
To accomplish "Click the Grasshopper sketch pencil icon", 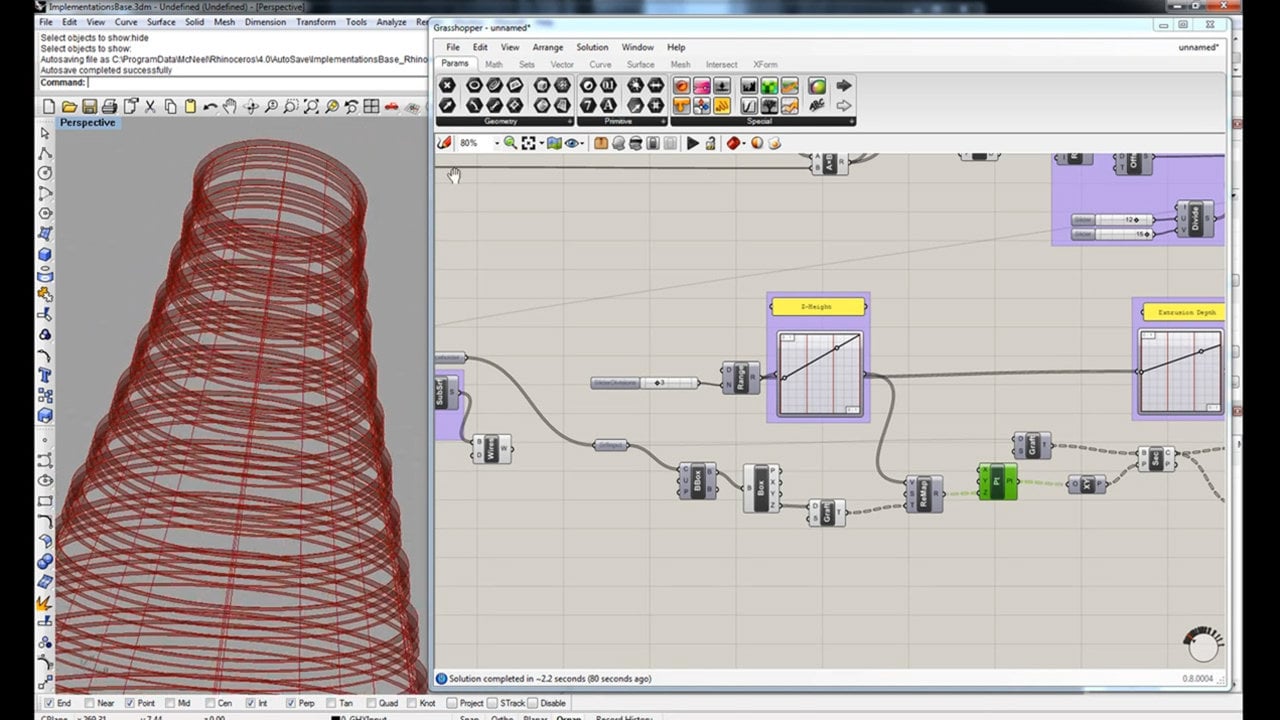I will point(445,143).
